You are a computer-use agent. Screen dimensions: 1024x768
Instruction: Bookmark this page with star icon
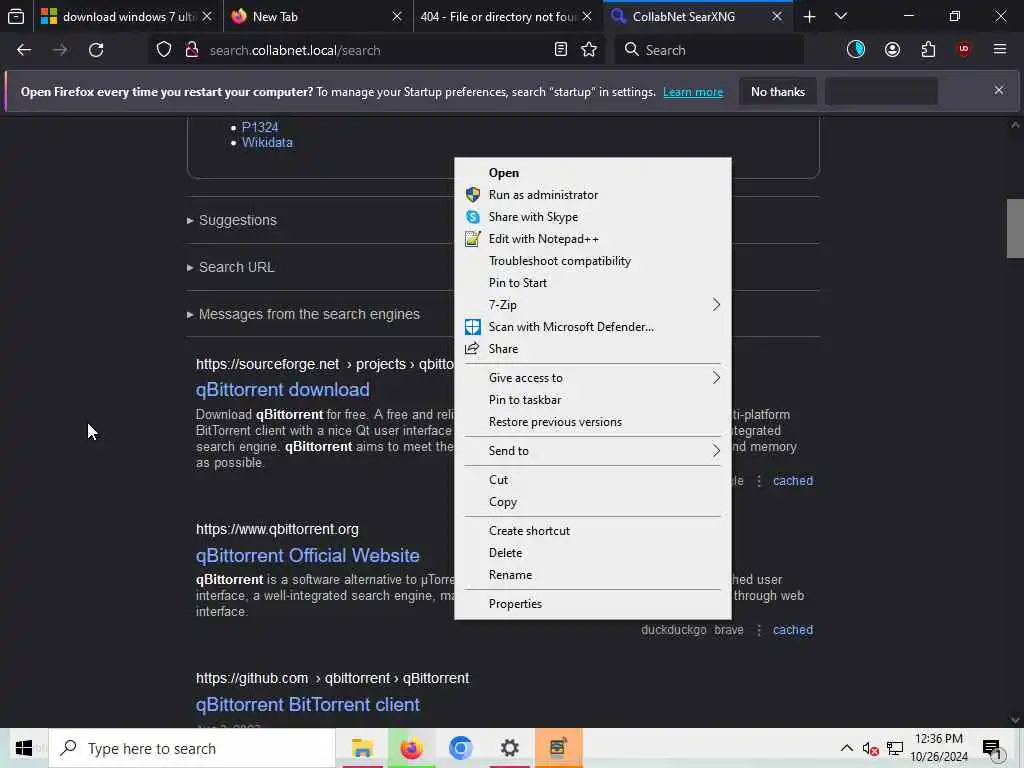point(589,50)
